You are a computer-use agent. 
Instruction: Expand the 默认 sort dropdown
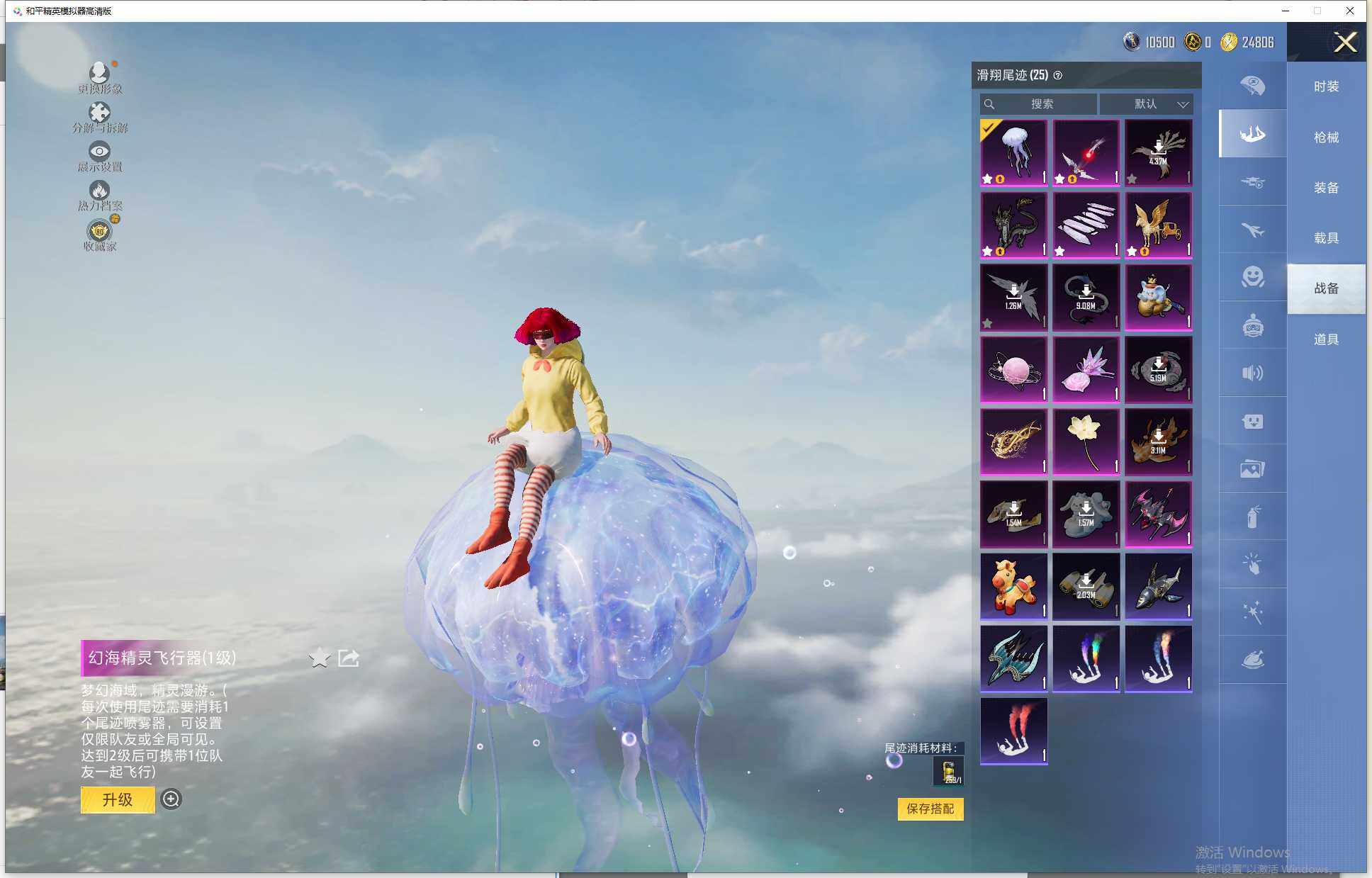coord(1147,104)
